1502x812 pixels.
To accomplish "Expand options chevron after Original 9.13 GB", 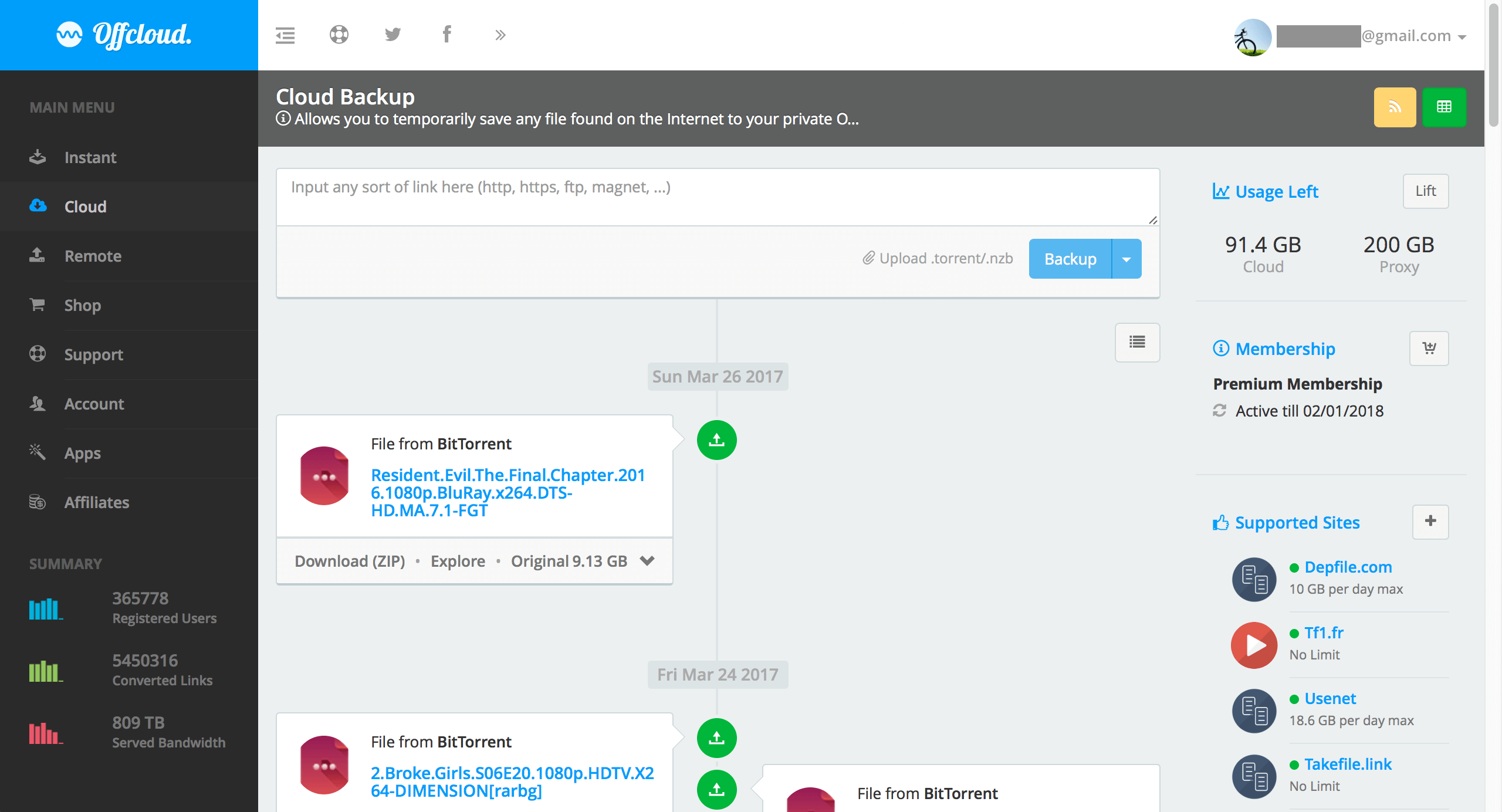I will pos(647,561).
